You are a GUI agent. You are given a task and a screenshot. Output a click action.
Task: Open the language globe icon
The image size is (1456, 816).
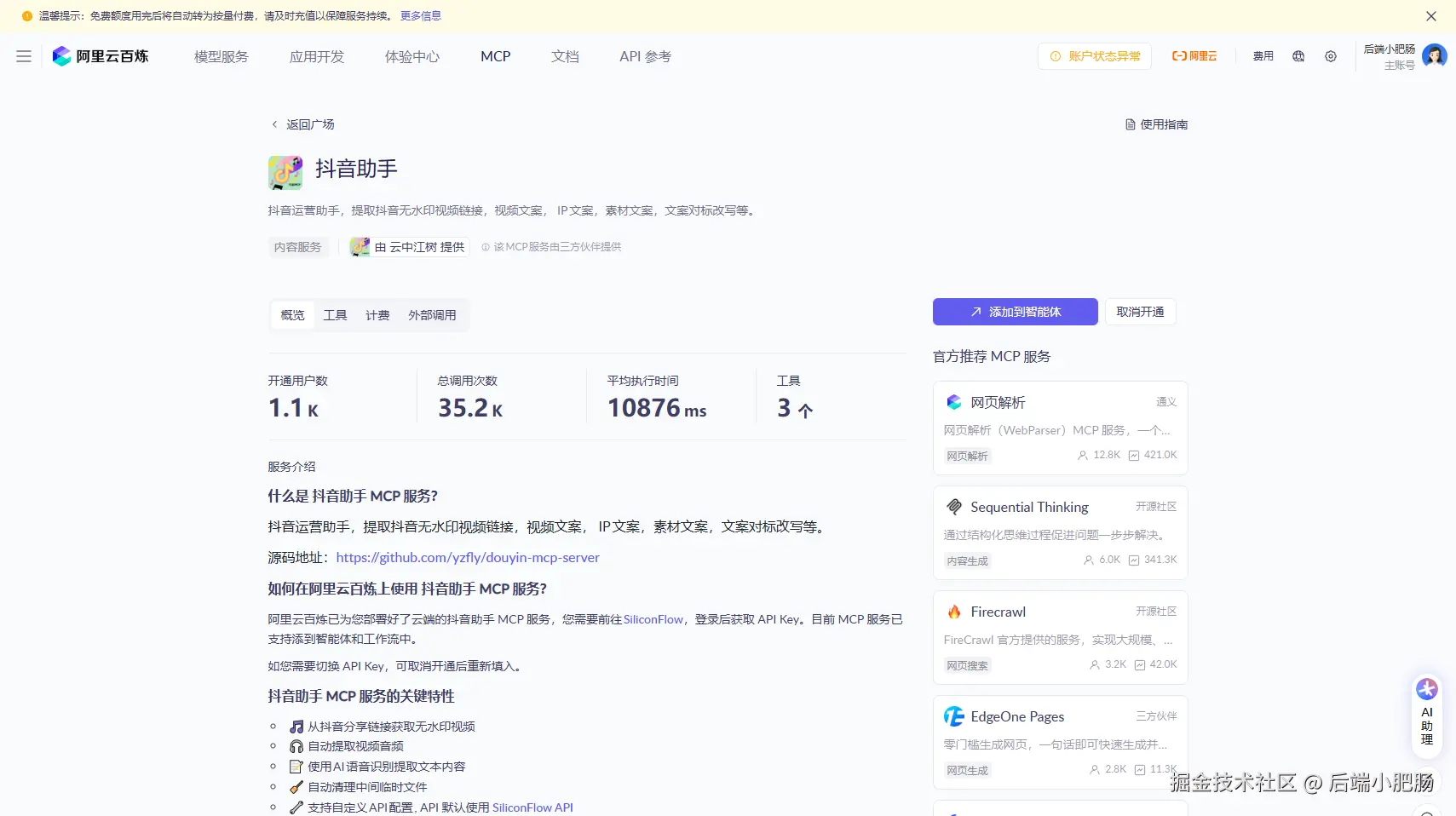point(1298,56)
